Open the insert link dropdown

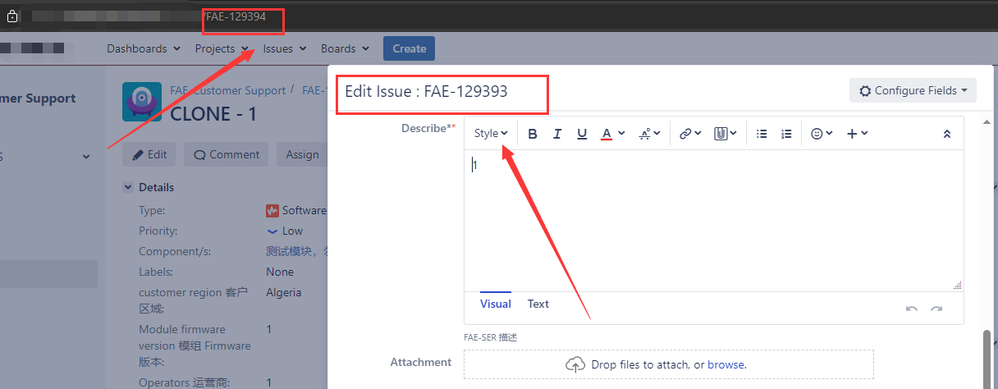click(690, 134)
